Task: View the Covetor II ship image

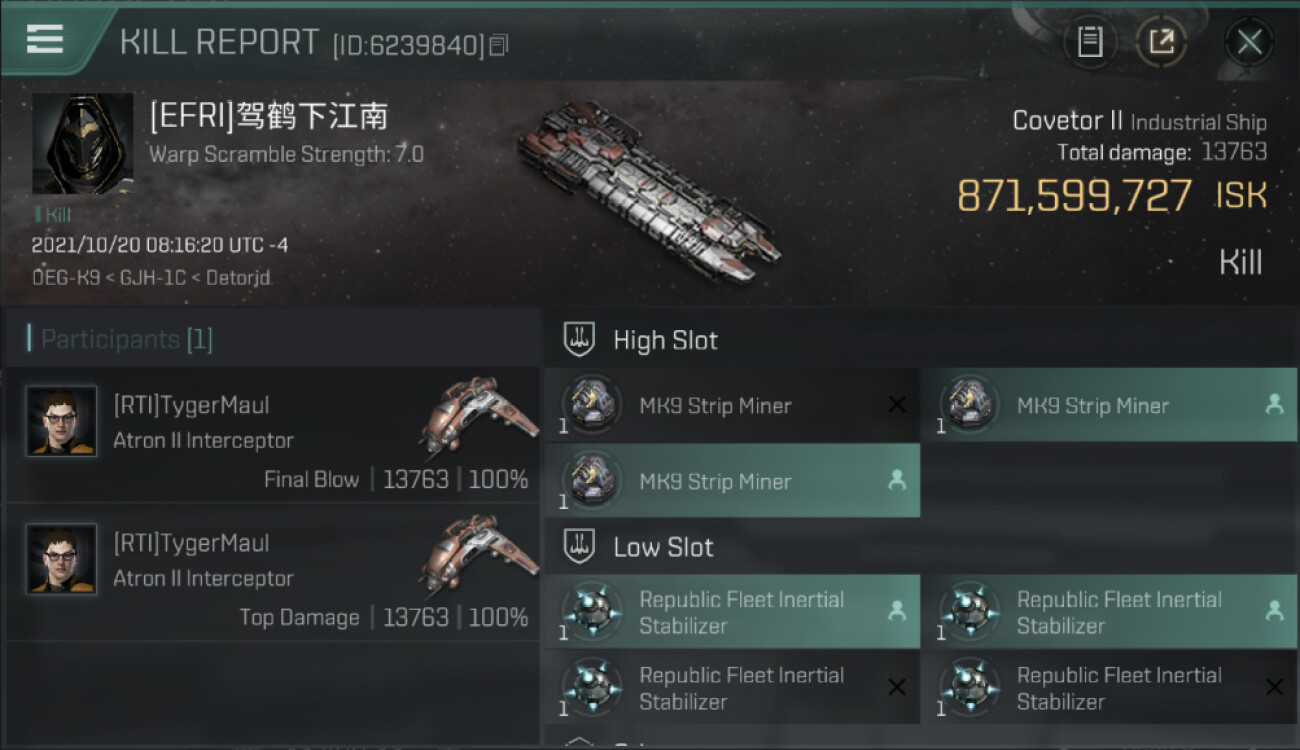Action: point(650,190)
